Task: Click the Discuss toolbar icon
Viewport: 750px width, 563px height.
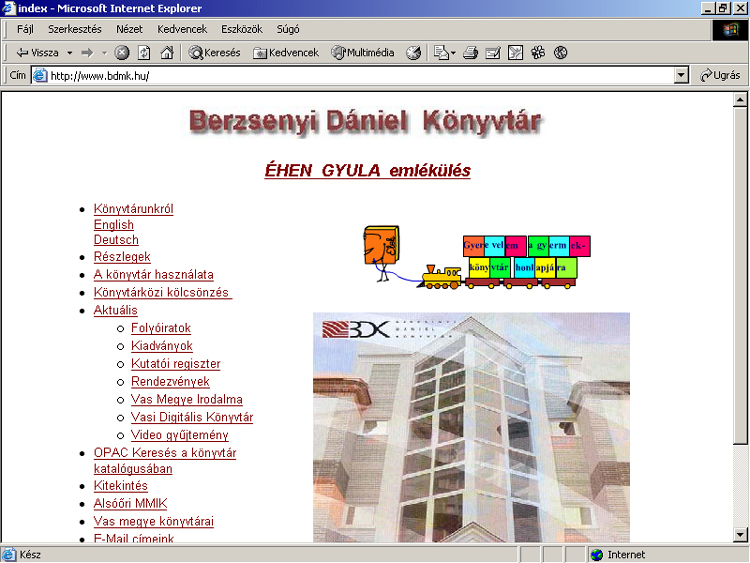Action: point(515,53)
